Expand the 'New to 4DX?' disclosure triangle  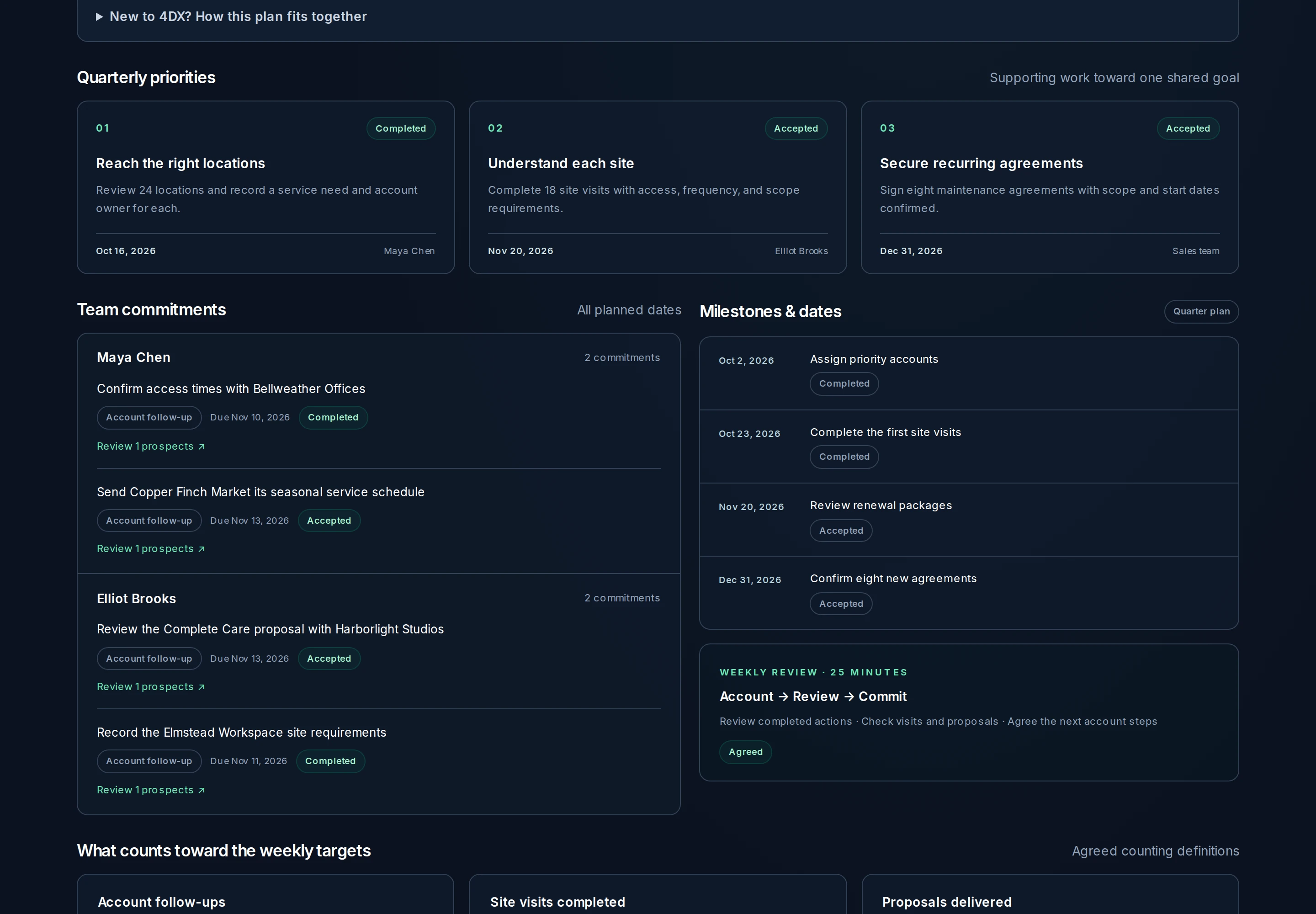click(x=99, y=16)
